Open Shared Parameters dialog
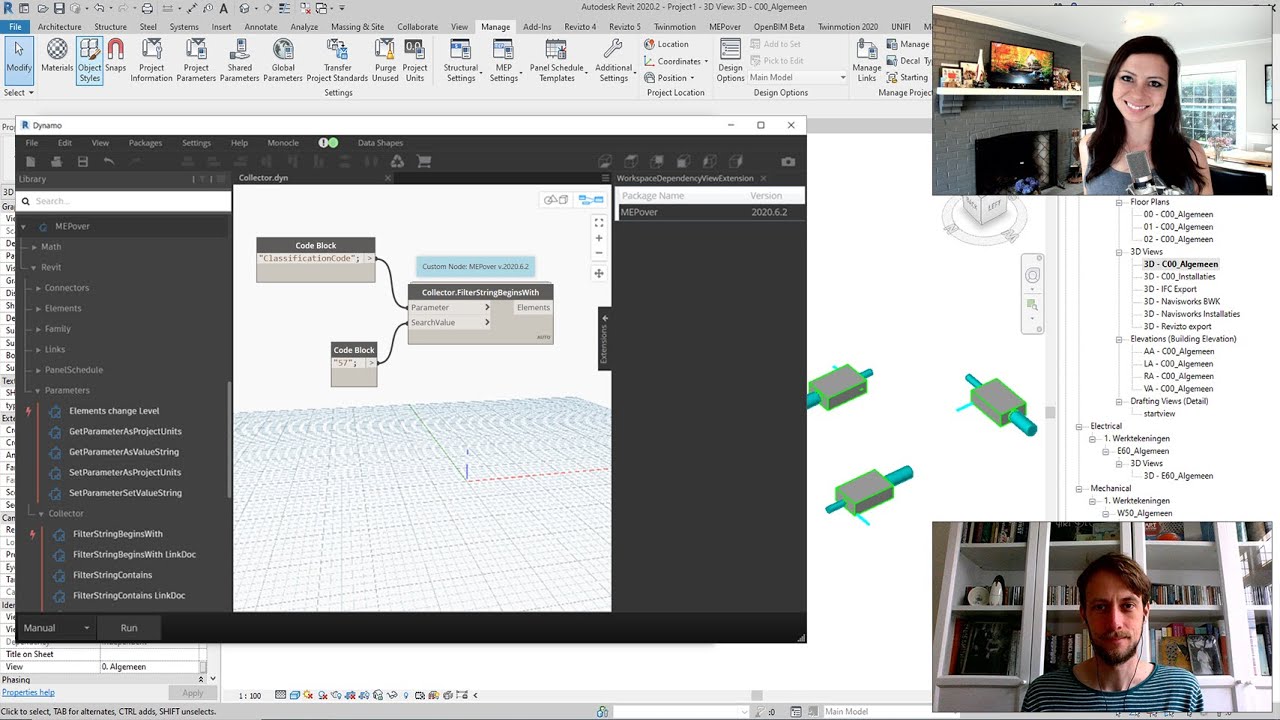 coord(239,60)
